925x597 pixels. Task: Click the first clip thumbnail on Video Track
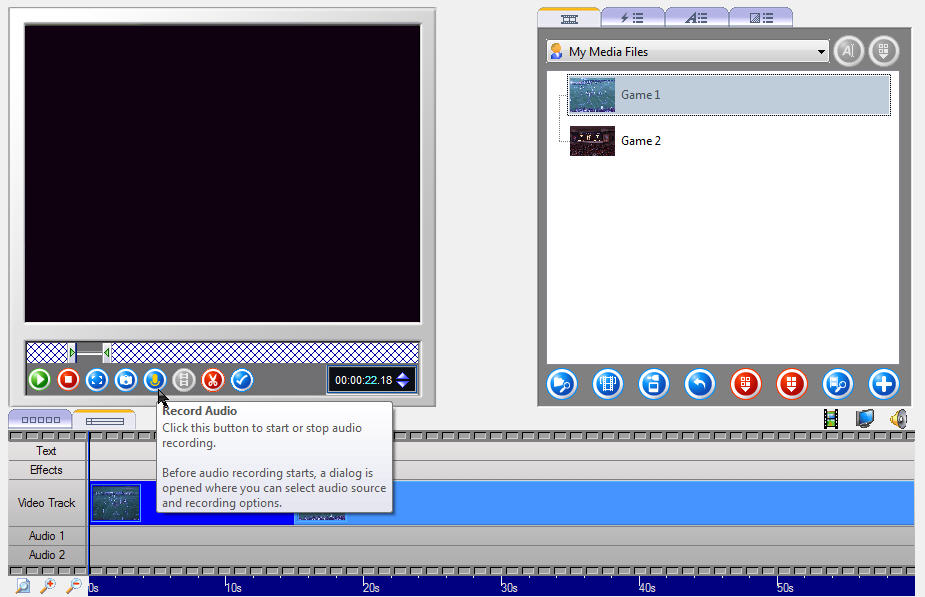(116, 503)
